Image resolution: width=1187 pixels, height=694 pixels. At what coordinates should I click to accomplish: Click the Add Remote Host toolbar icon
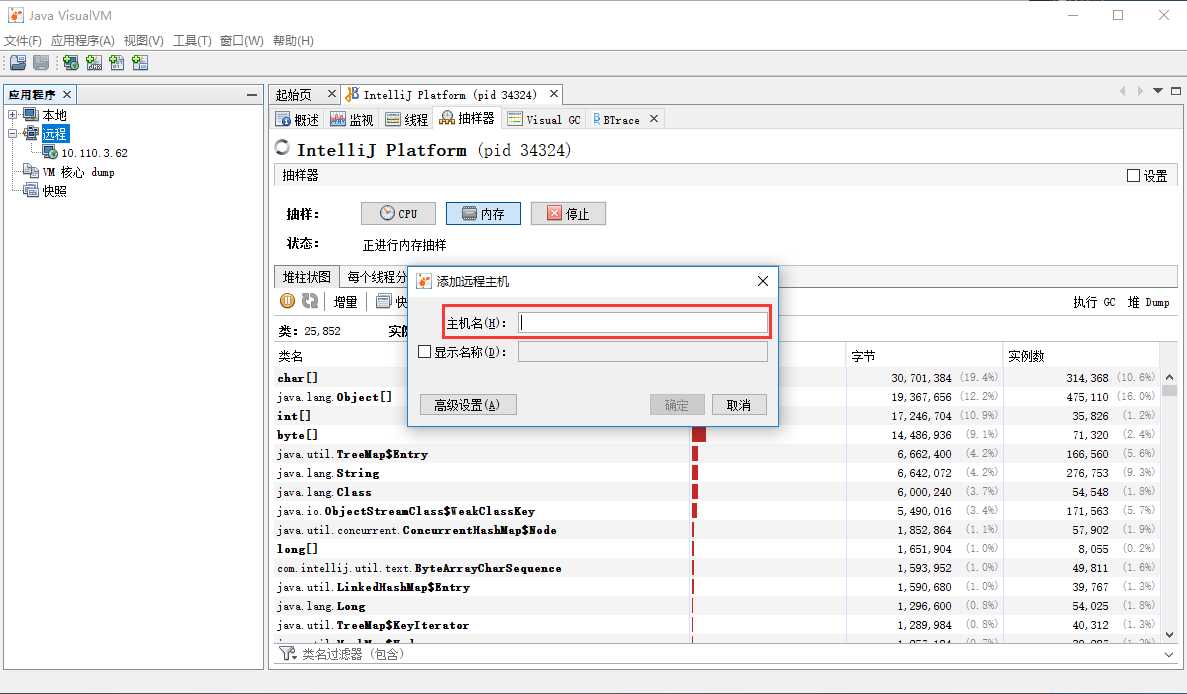70,63
